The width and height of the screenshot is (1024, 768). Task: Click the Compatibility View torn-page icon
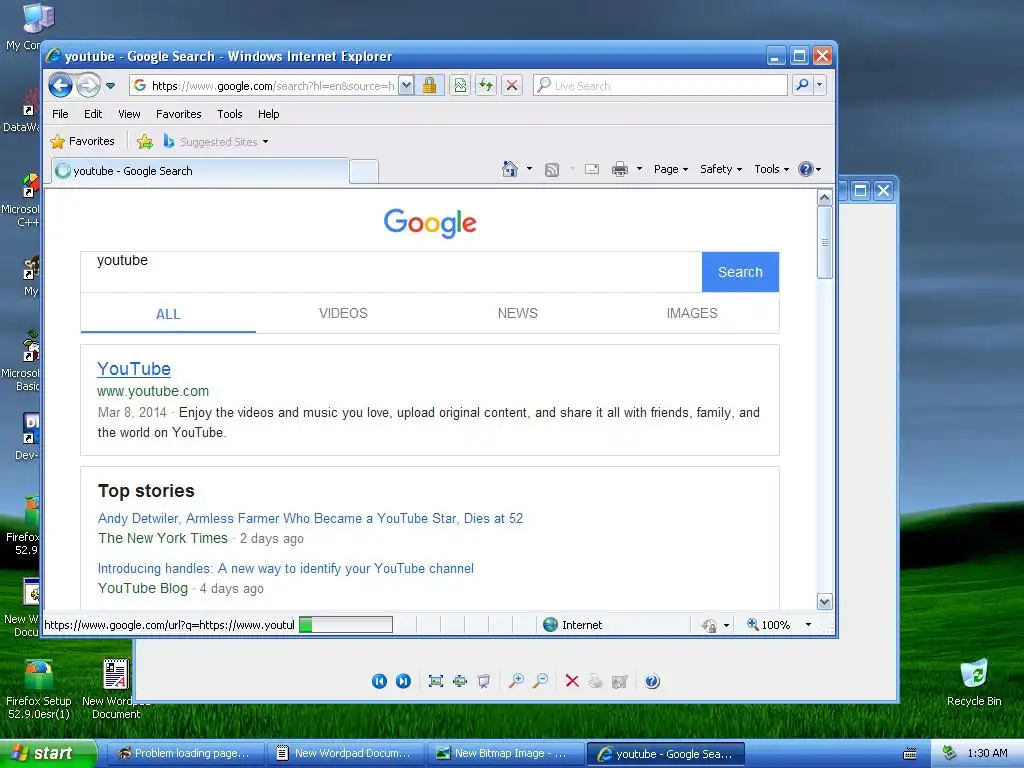(x=460, y=86)
